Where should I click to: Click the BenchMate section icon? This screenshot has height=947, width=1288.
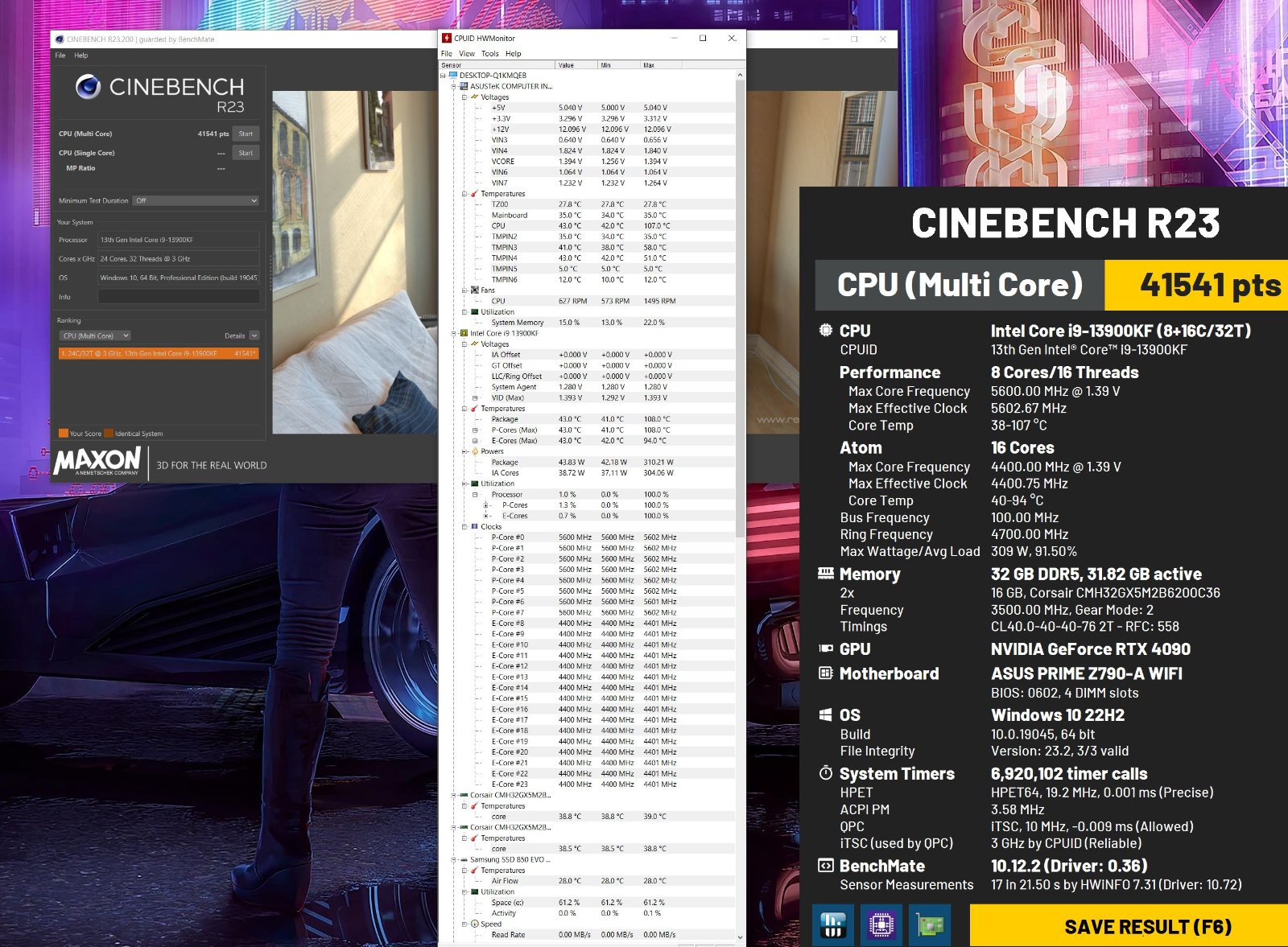pyautogui.click(x=825, y=866)
